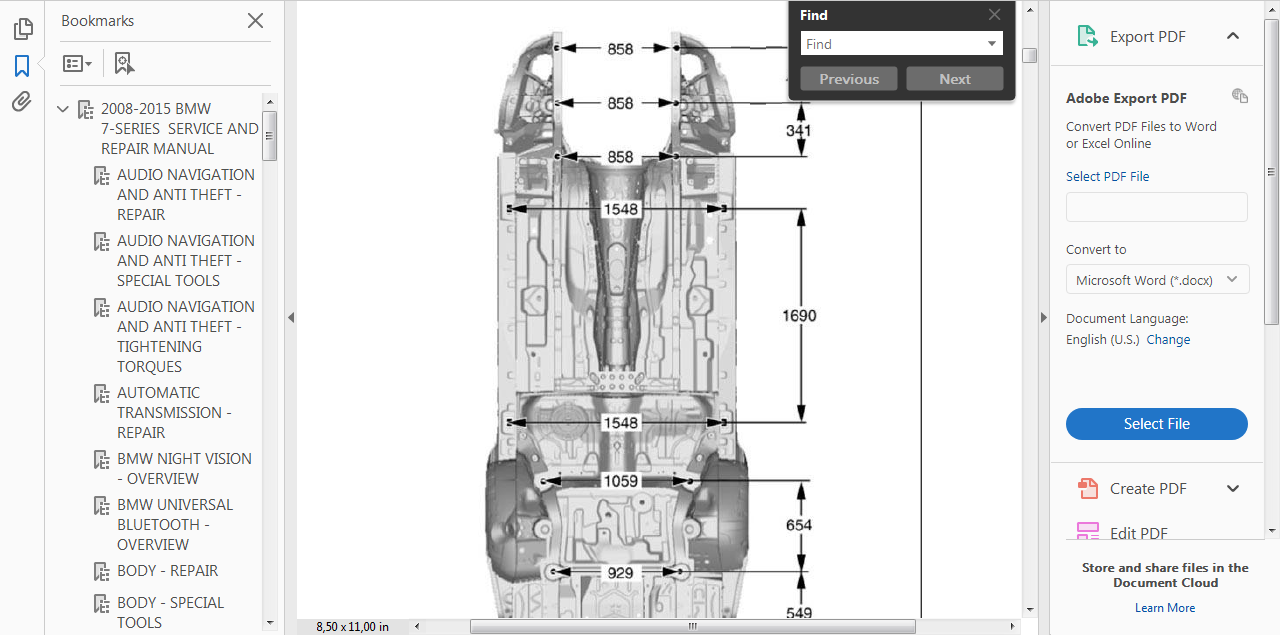Click the Change document language link
Viewport: 1280px width, 635px height.
(x=1168, y=340)
